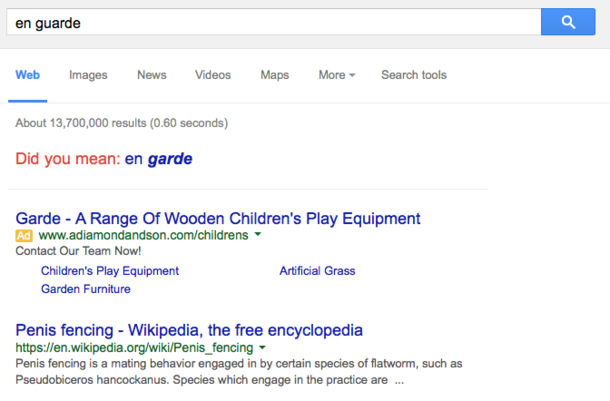Click the adiamondandson.com green URL

pos(144,235)
